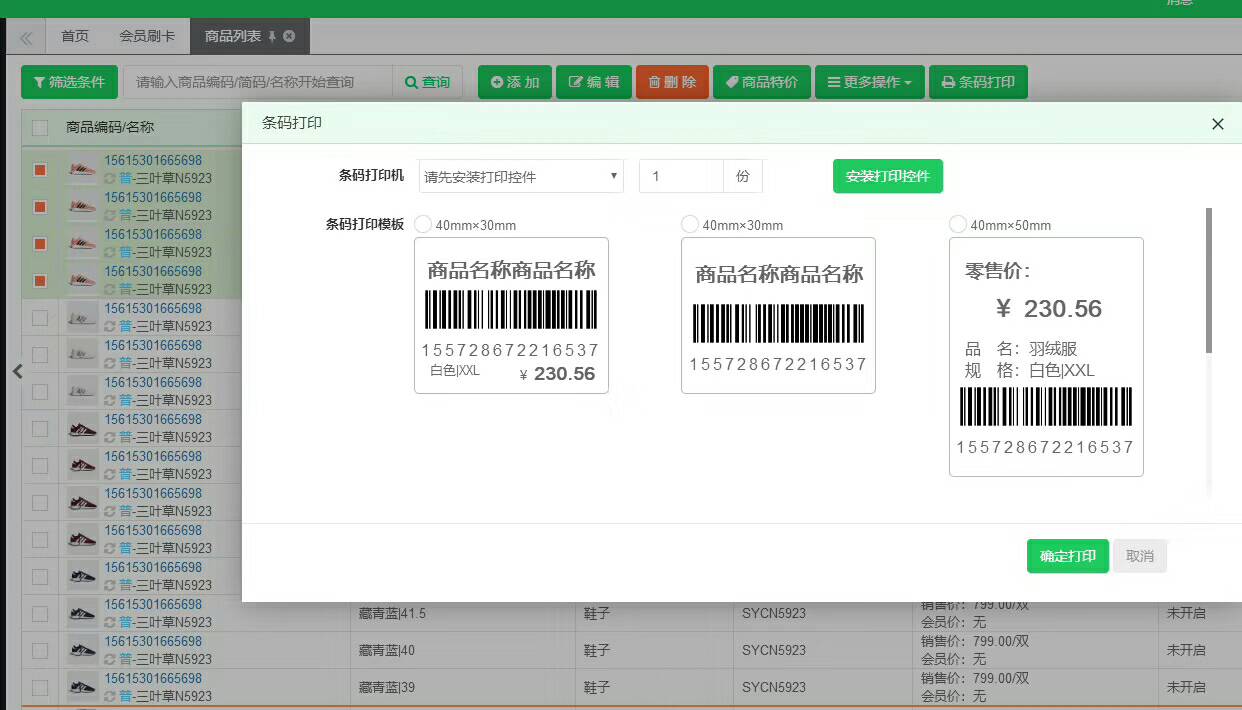Image resolution: width=1242 pixels, height=710 pixels.
Task: Open product code 15615301665698 in 藏青蓝|39 row
Action: [x=153, y=678]
